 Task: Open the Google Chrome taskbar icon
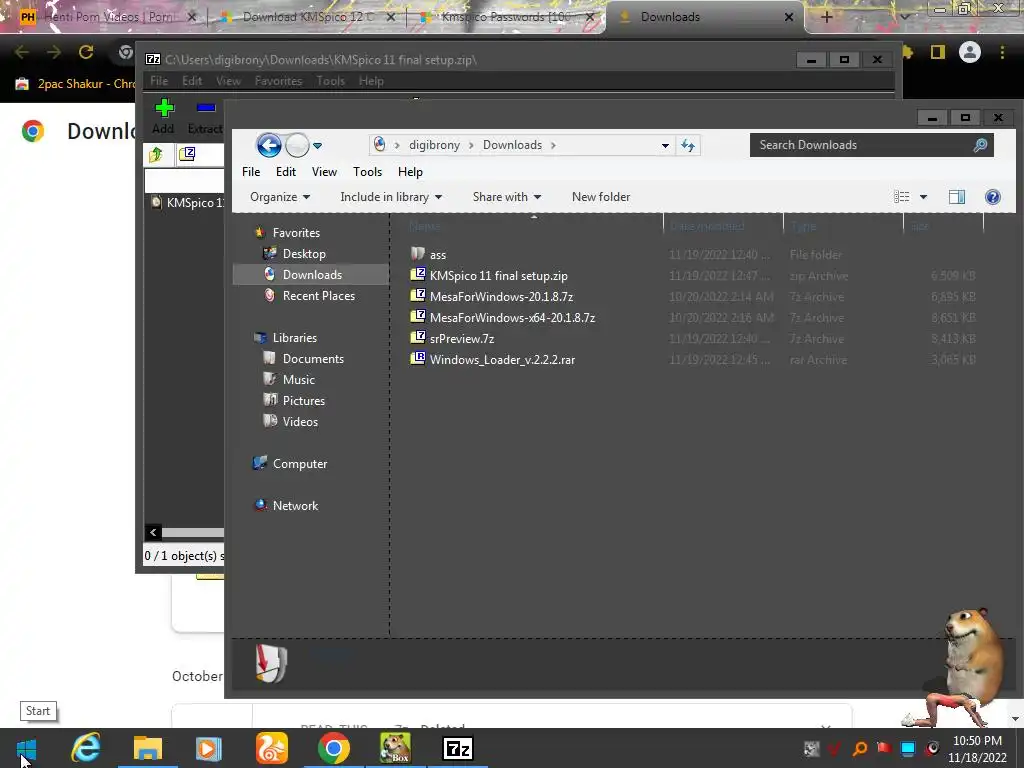[334, 748]
